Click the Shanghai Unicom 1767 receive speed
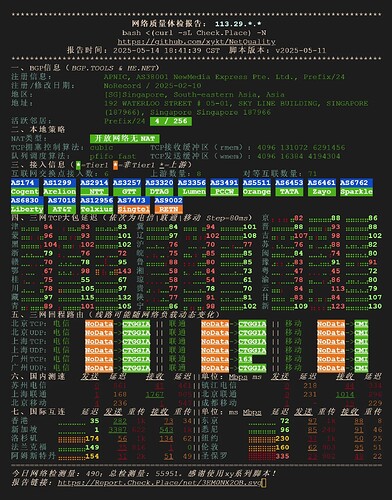 point(155,394)
